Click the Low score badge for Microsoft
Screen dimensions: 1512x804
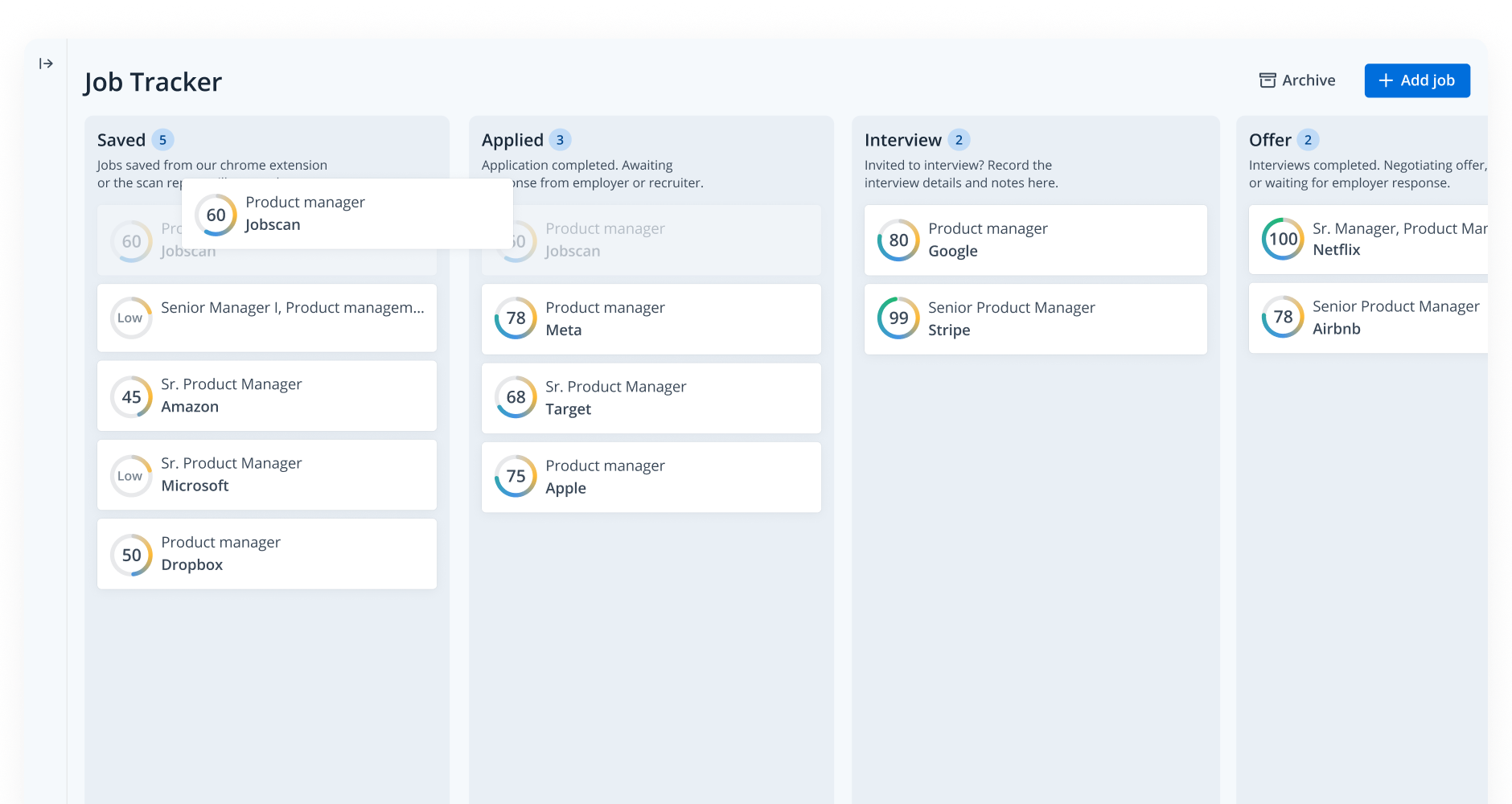point(130,476)
